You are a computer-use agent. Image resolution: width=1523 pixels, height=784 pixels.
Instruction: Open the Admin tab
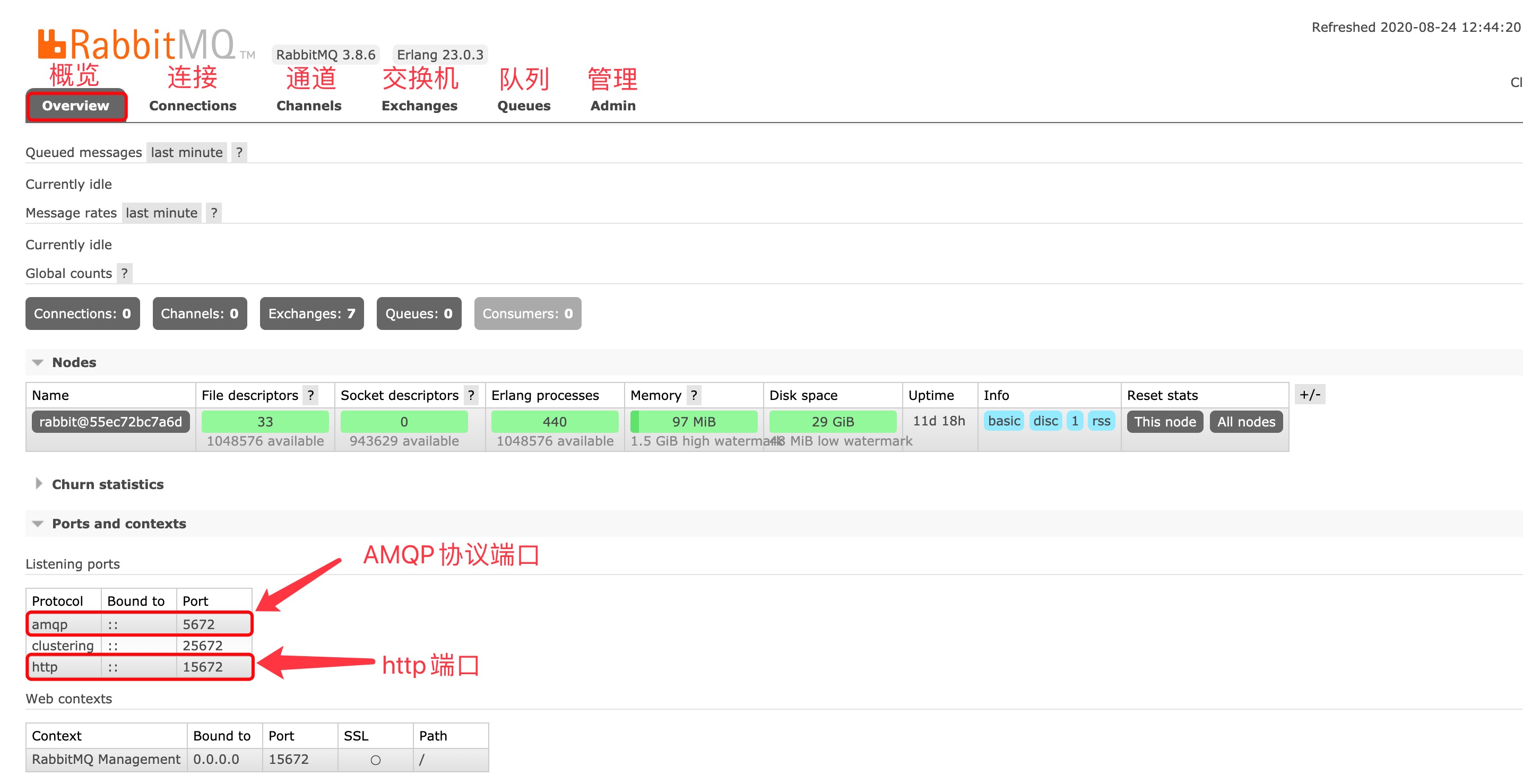(x=612, y=106)
